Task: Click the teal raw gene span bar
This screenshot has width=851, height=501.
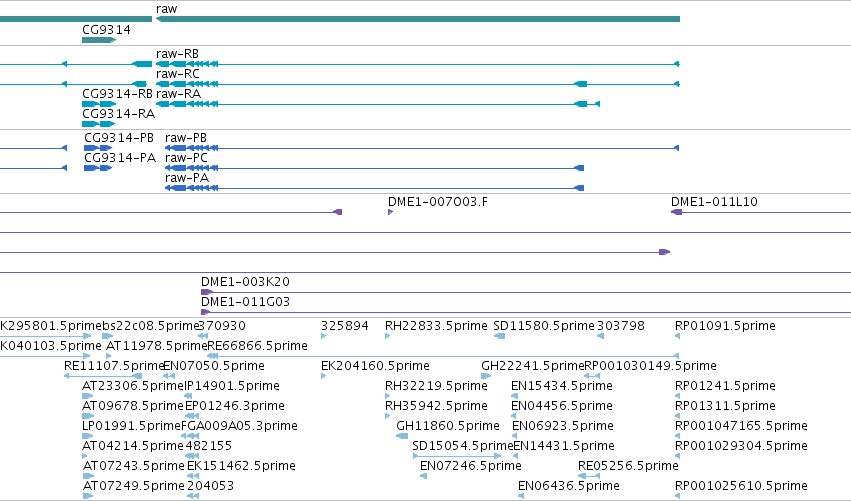Action: 418,19
